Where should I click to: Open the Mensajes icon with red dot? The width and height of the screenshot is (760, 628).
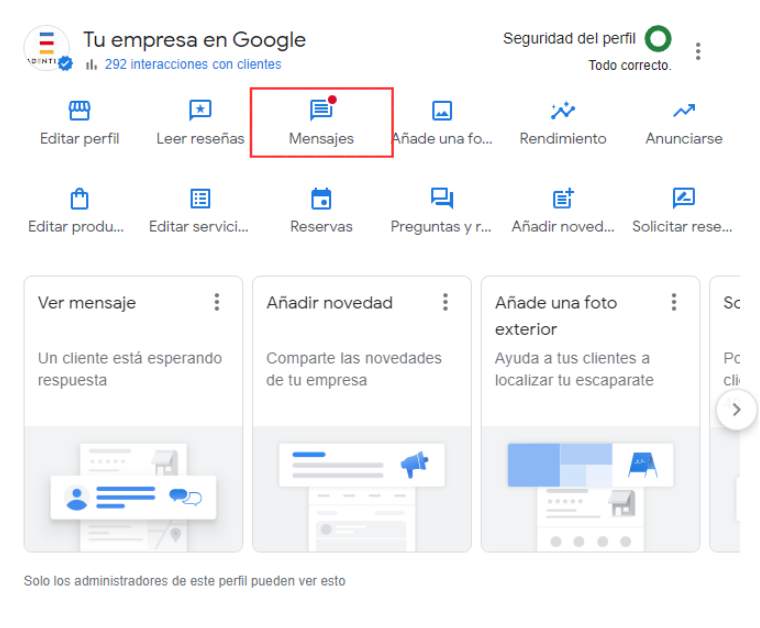pyautogui.click(x=321, y=110)
